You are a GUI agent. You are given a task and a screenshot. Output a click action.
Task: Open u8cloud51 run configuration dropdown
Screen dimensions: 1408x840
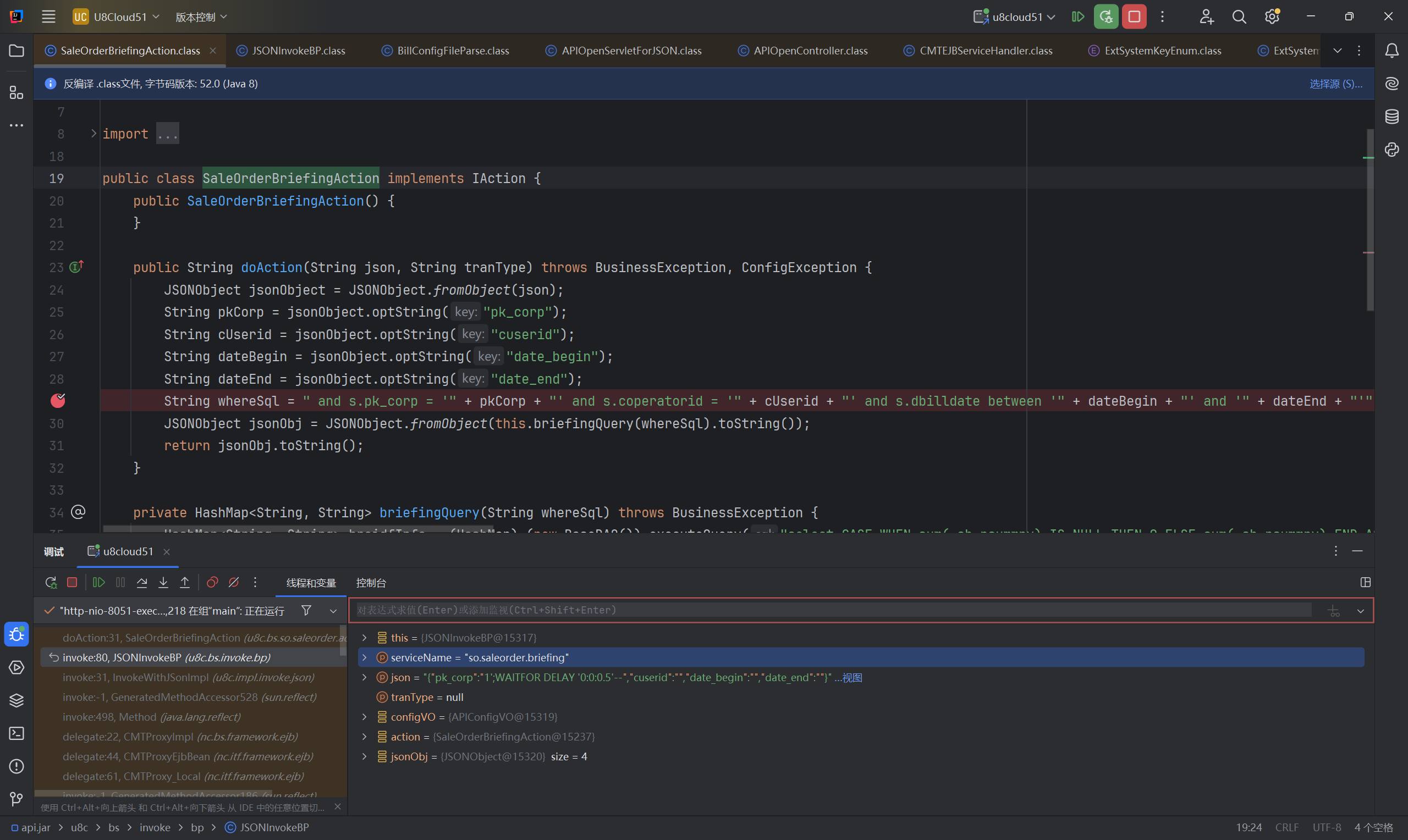tap(1014, 16)
